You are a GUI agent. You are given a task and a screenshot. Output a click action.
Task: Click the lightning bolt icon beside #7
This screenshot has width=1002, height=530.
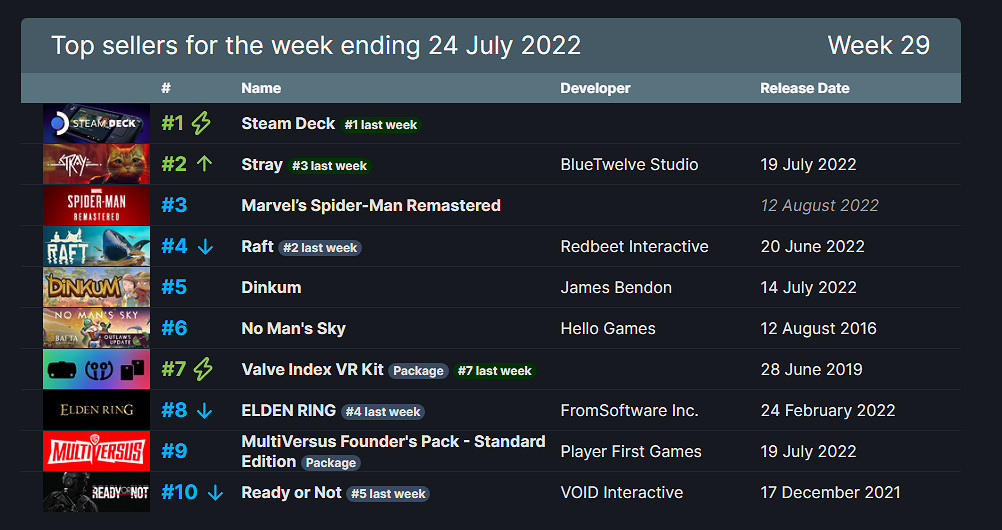[x=203, y=369]
